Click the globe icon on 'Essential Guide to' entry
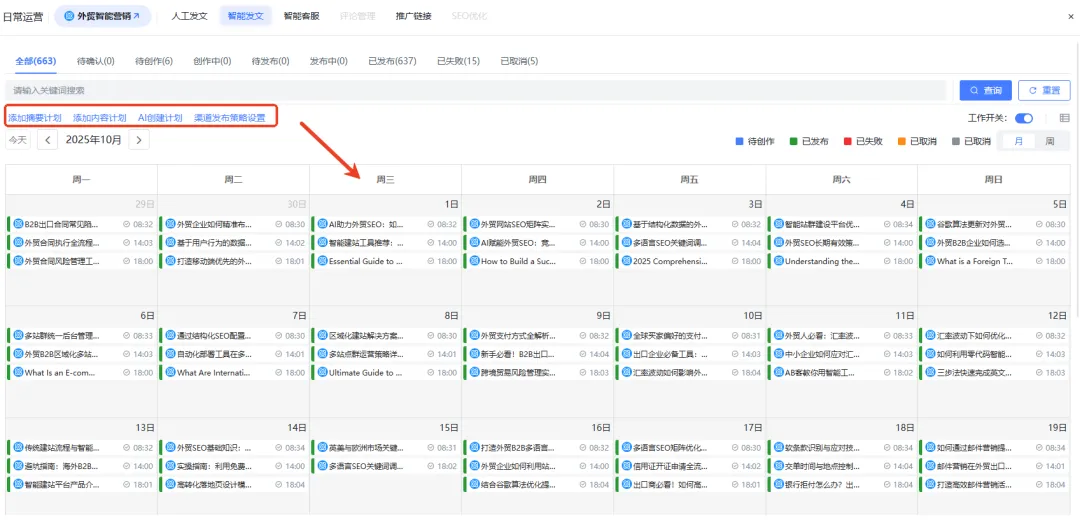 pyautogui.click(x=322, y=261)
